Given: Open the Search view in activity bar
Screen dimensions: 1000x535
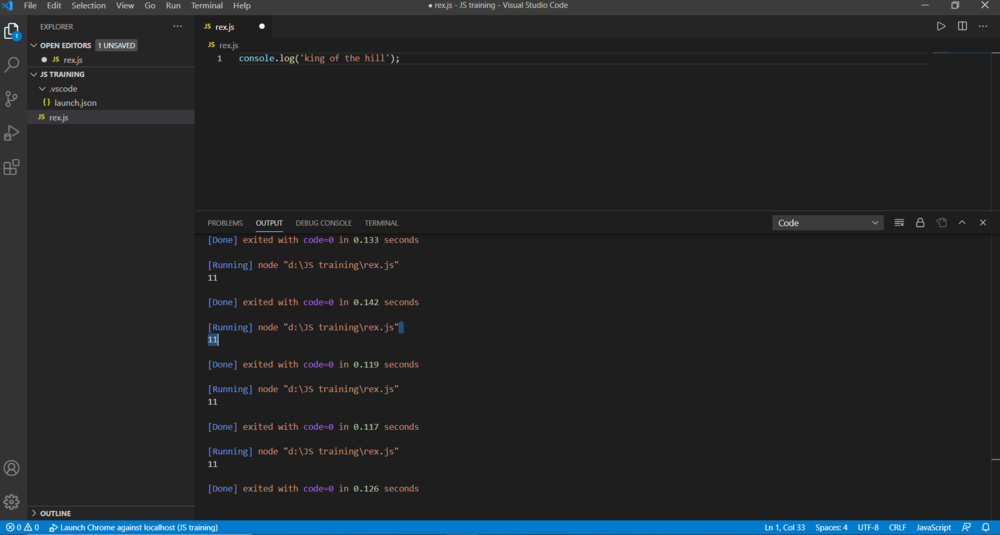Looking at the screenshot, I should click(x=12, y=65).
